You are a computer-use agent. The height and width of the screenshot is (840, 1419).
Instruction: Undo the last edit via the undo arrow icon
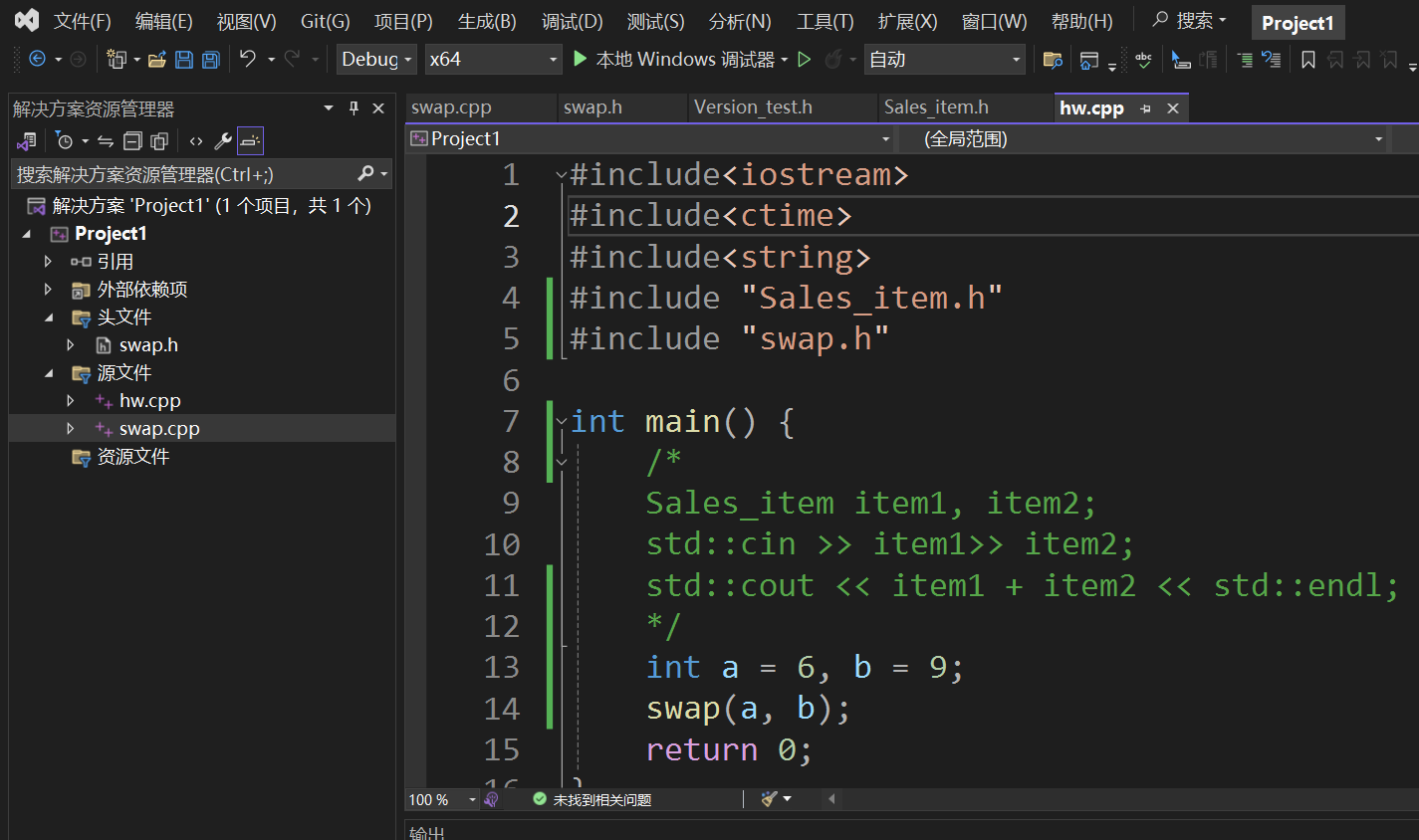(248, 60)
